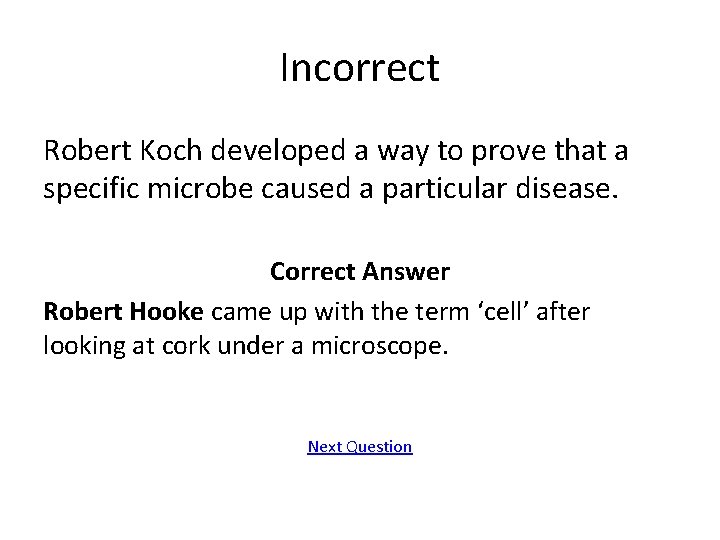Click the word 'looking' in the answer

[84, 347]
